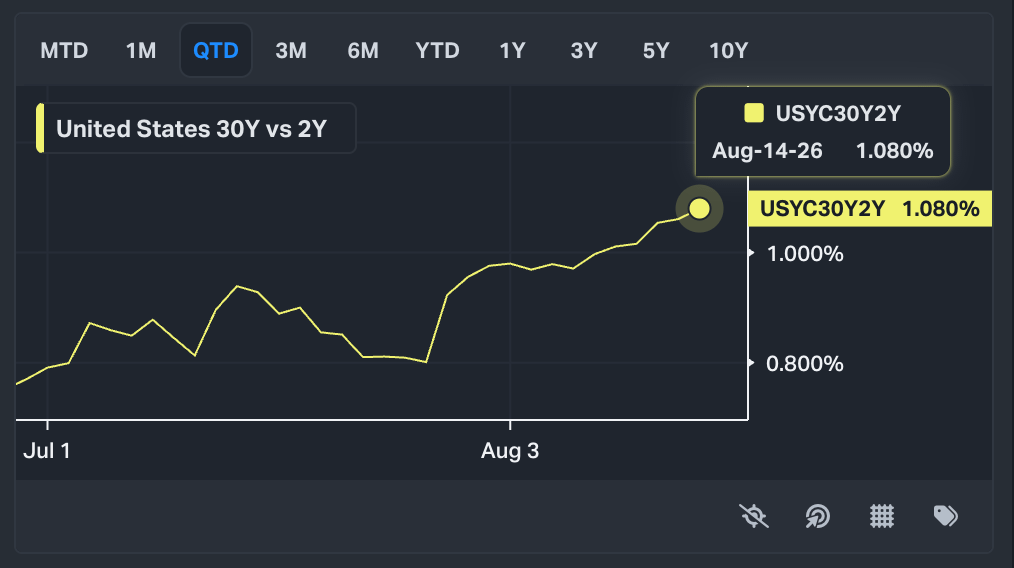Show the 5Y time range
This screenshot has width=1014, height=568.
coord(656,50)
